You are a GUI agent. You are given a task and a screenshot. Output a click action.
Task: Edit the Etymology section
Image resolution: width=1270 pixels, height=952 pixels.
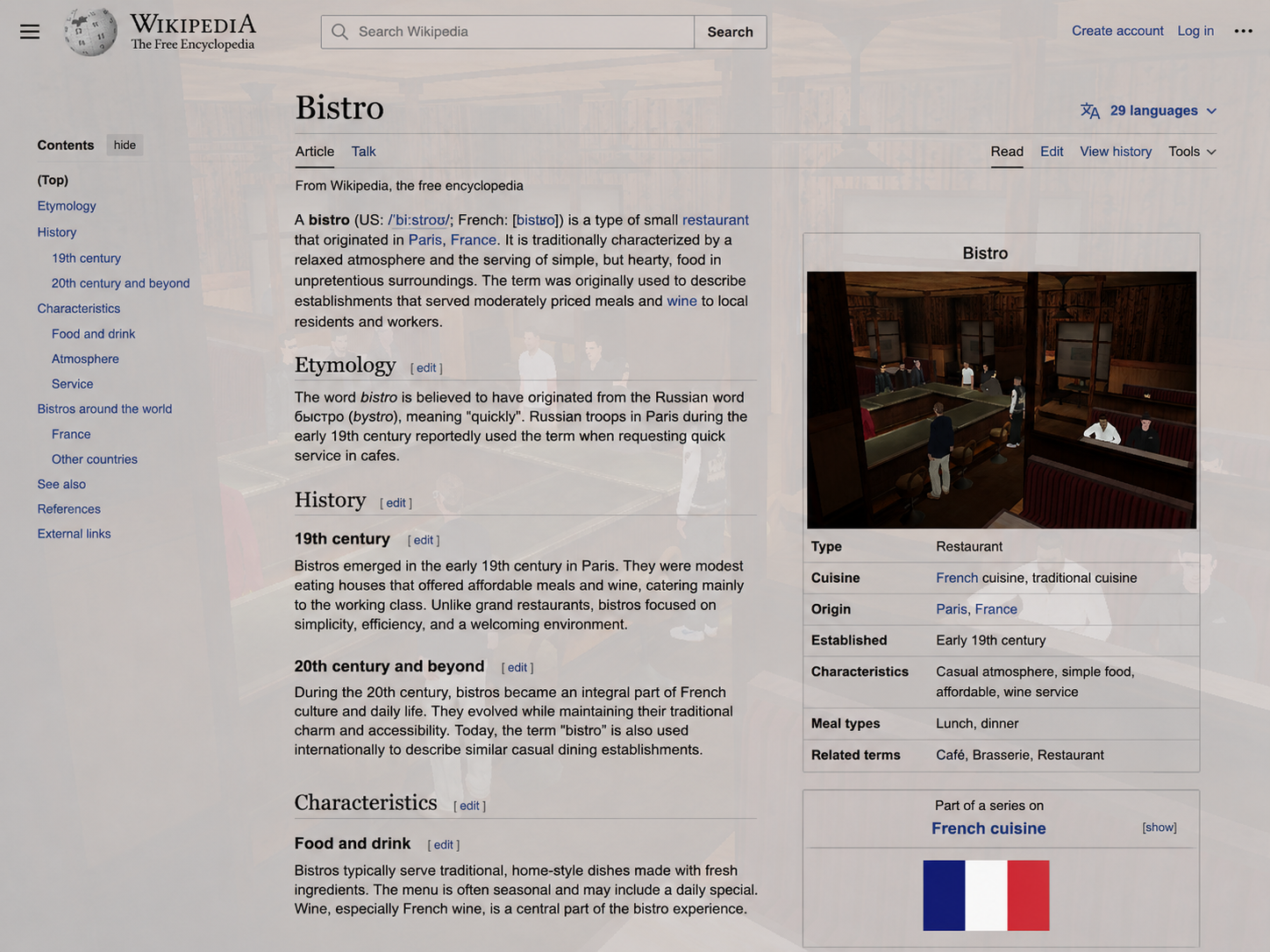426,368
